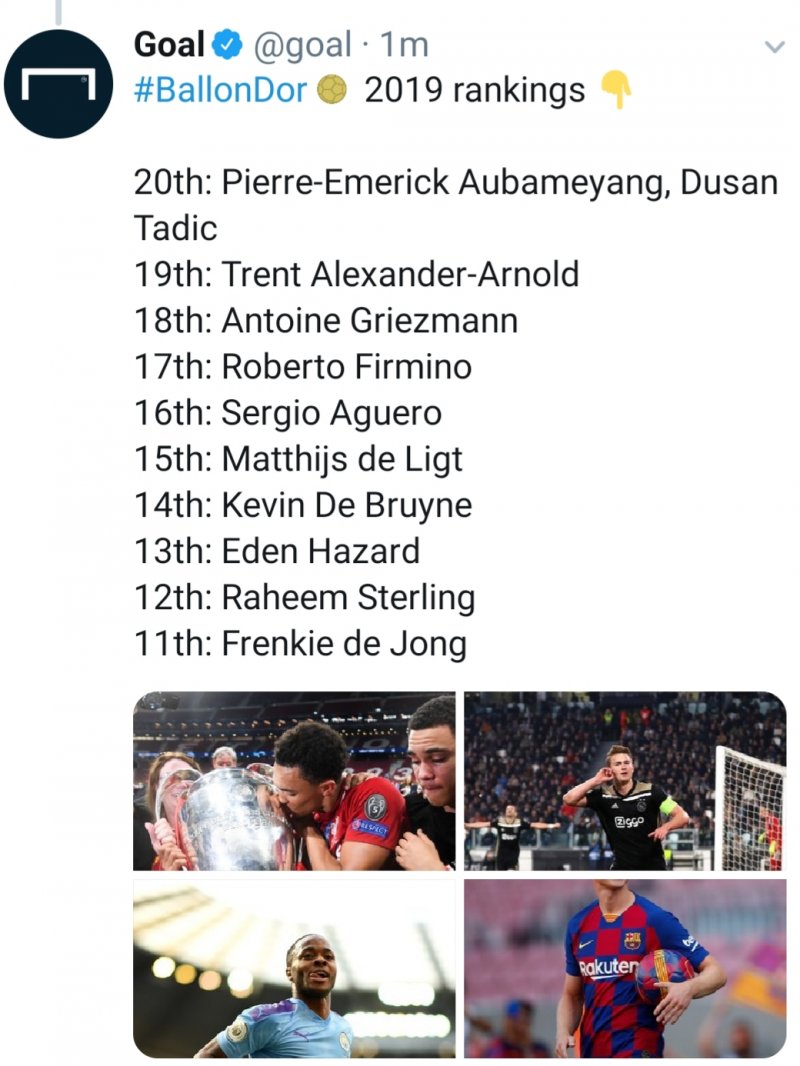This screenshot has width=800, height=1066.
Task: Click the Goal account name
Action: pos(169,45)
